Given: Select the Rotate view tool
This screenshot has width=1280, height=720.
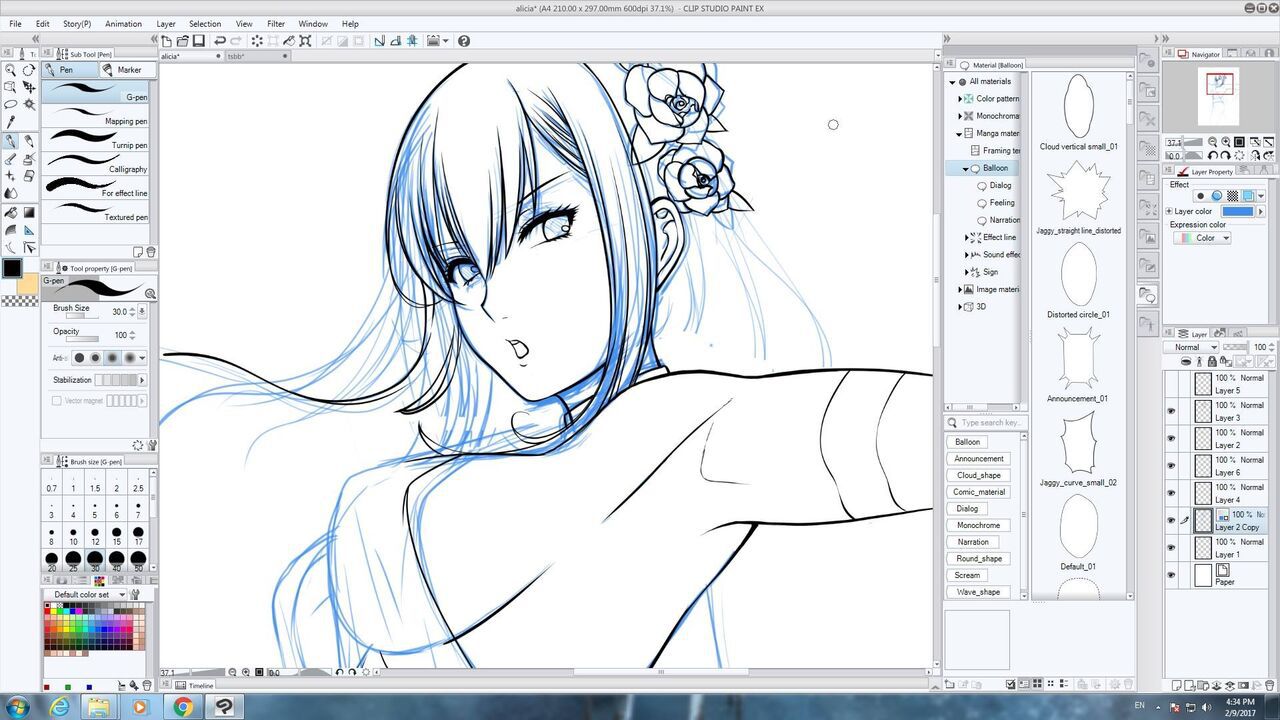Looking at the screenshot, I should pos(29,70).
